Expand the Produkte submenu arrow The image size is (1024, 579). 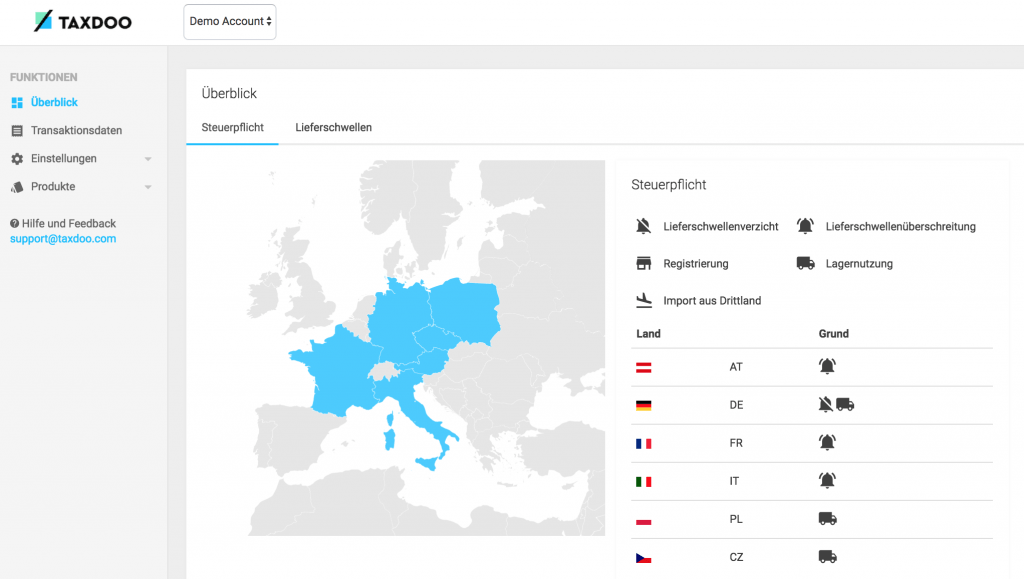[148, 187]
